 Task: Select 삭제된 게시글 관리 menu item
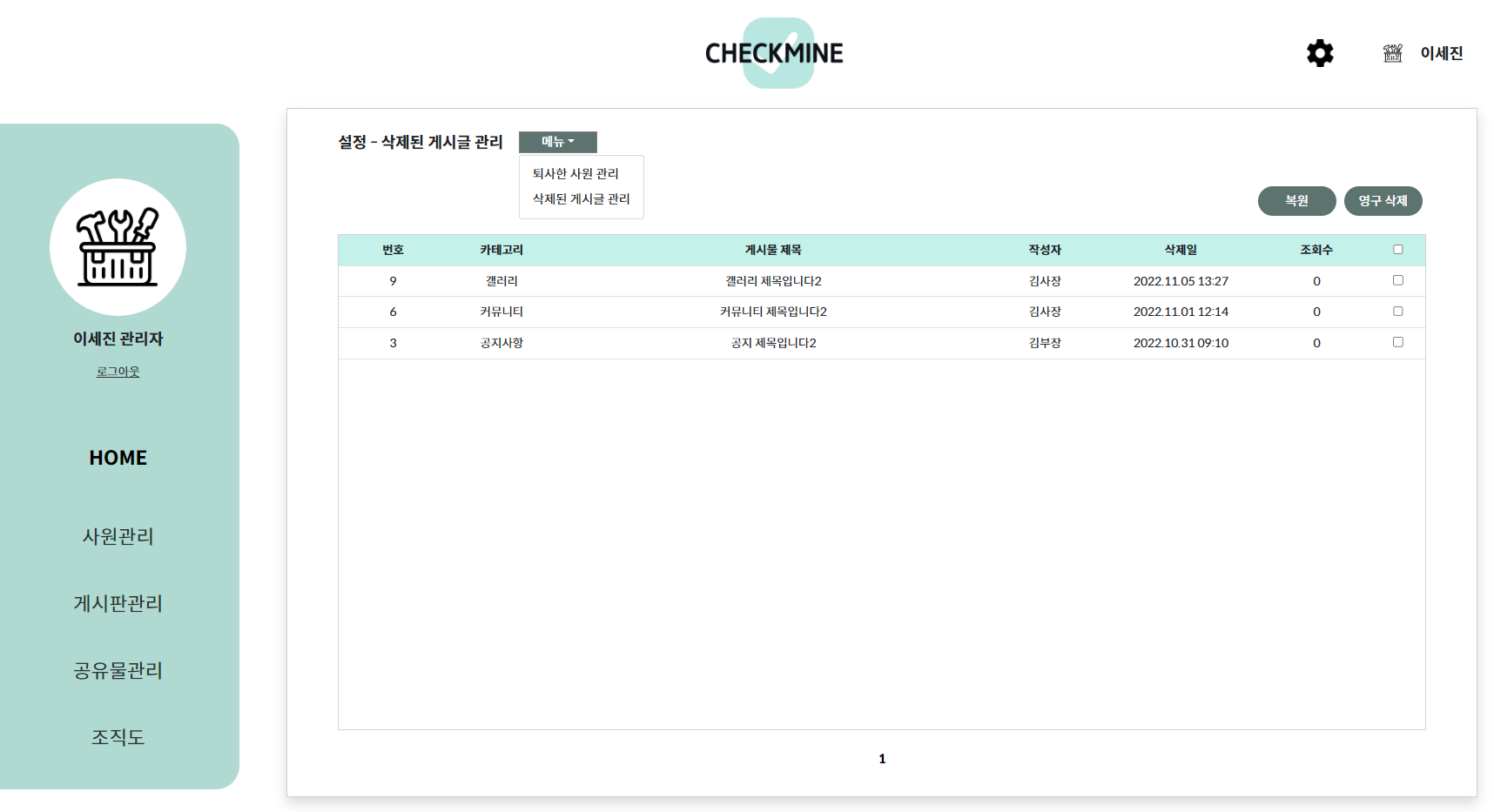pyautogui.click(x=581, y=199)
